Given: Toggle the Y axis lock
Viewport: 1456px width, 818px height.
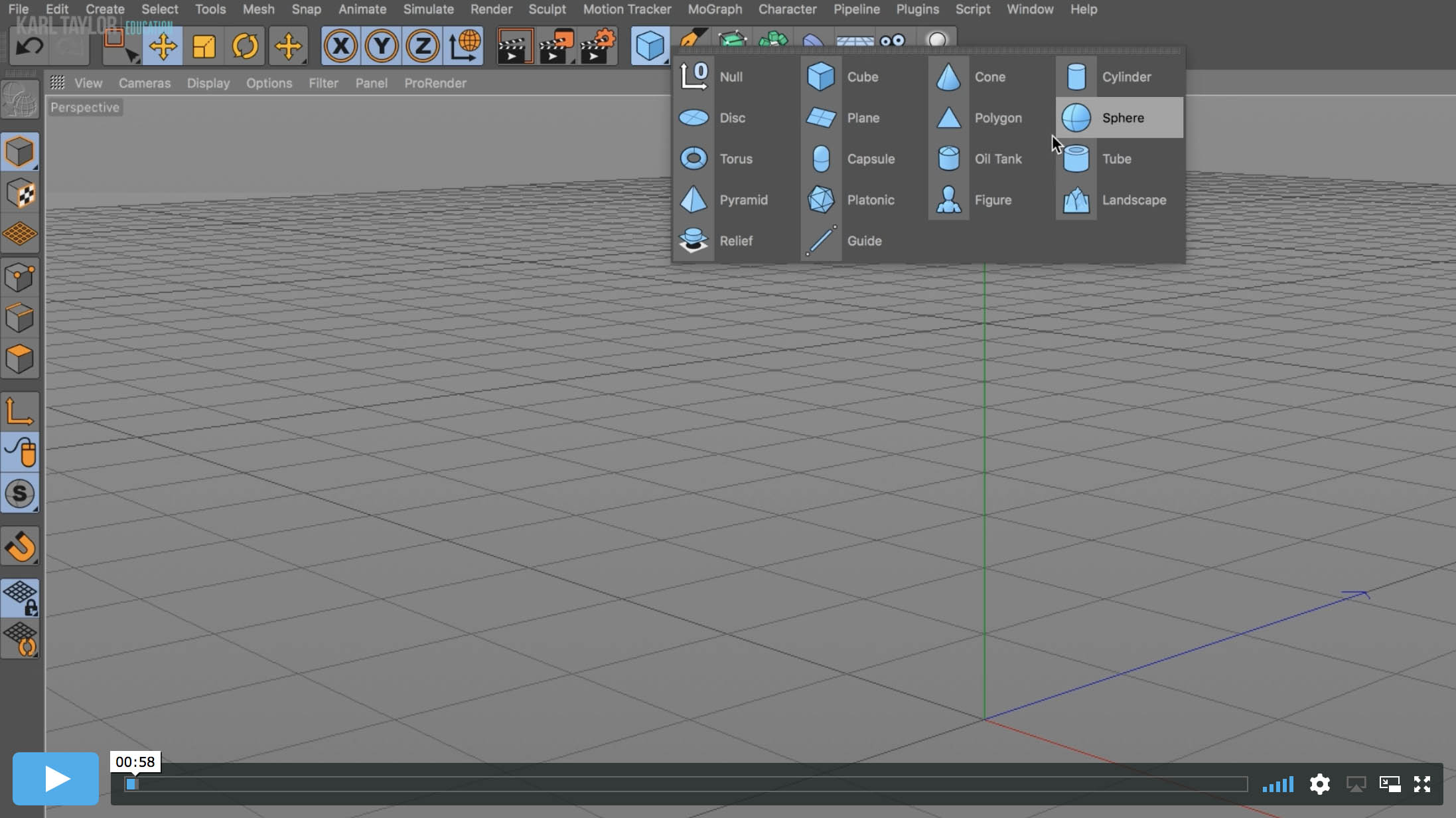Looking at the screenshot, I should (x=382, y=45).
